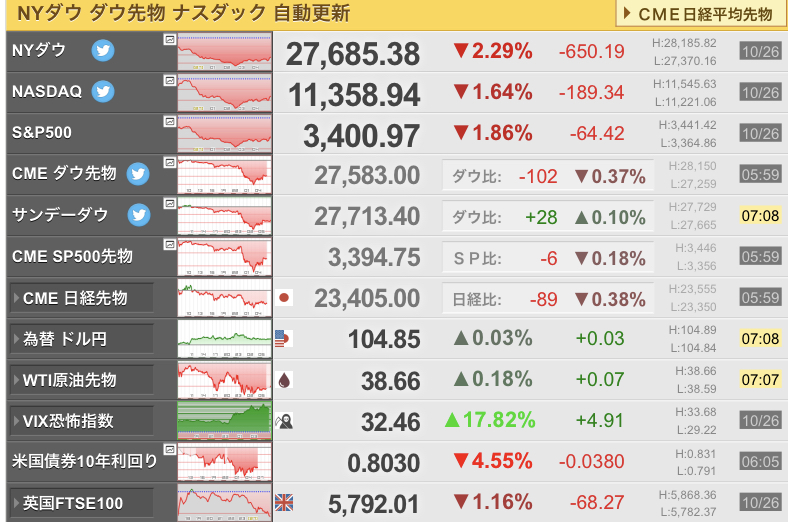Open the VIX green mini chart thumbnail

click(x=225, y=421)
